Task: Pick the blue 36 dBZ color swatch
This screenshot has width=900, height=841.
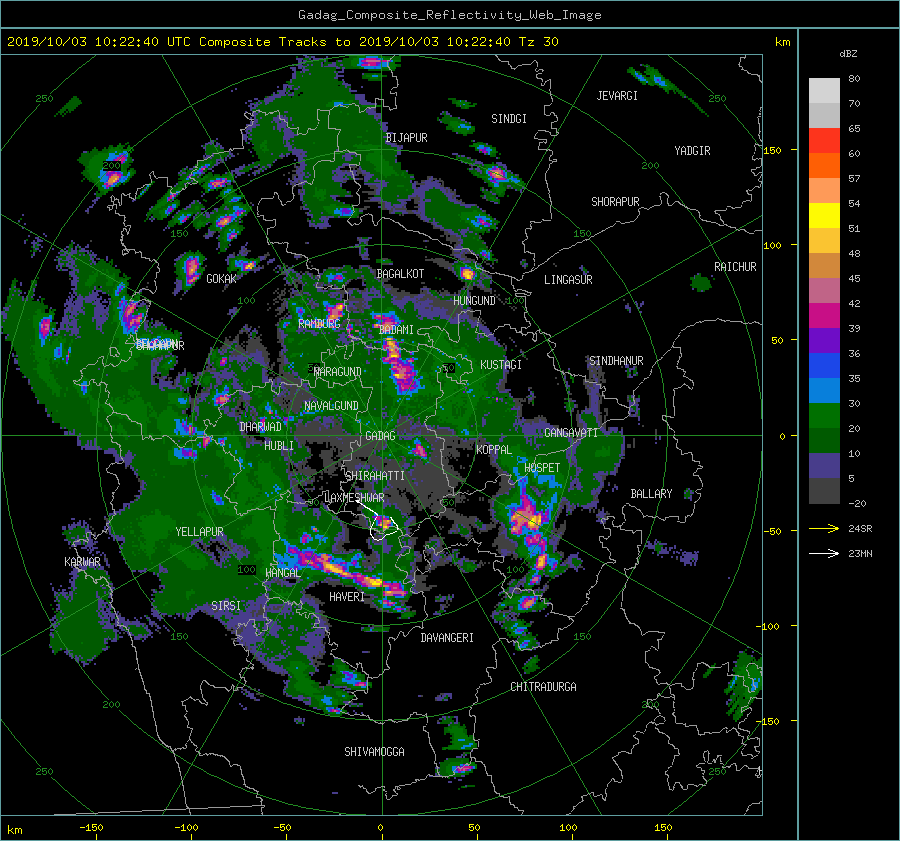Action: pyautogui.click(x=824, y=365)
